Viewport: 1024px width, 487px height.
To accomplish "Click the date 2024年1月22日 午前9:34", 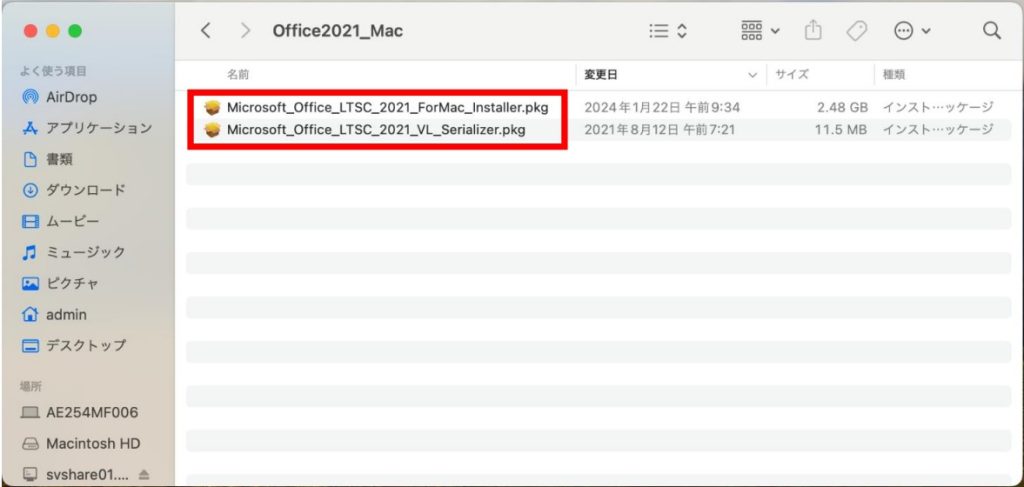I will click(x=662, y=108).
